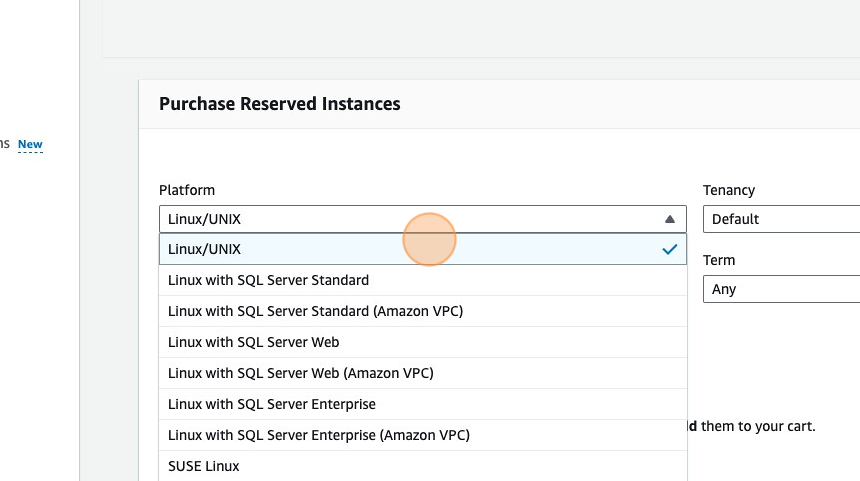Image resolution: width=860 pixels, height=481 pixels.
Task: Click the "them to your cart" text
Action: [x=757, y=426]
